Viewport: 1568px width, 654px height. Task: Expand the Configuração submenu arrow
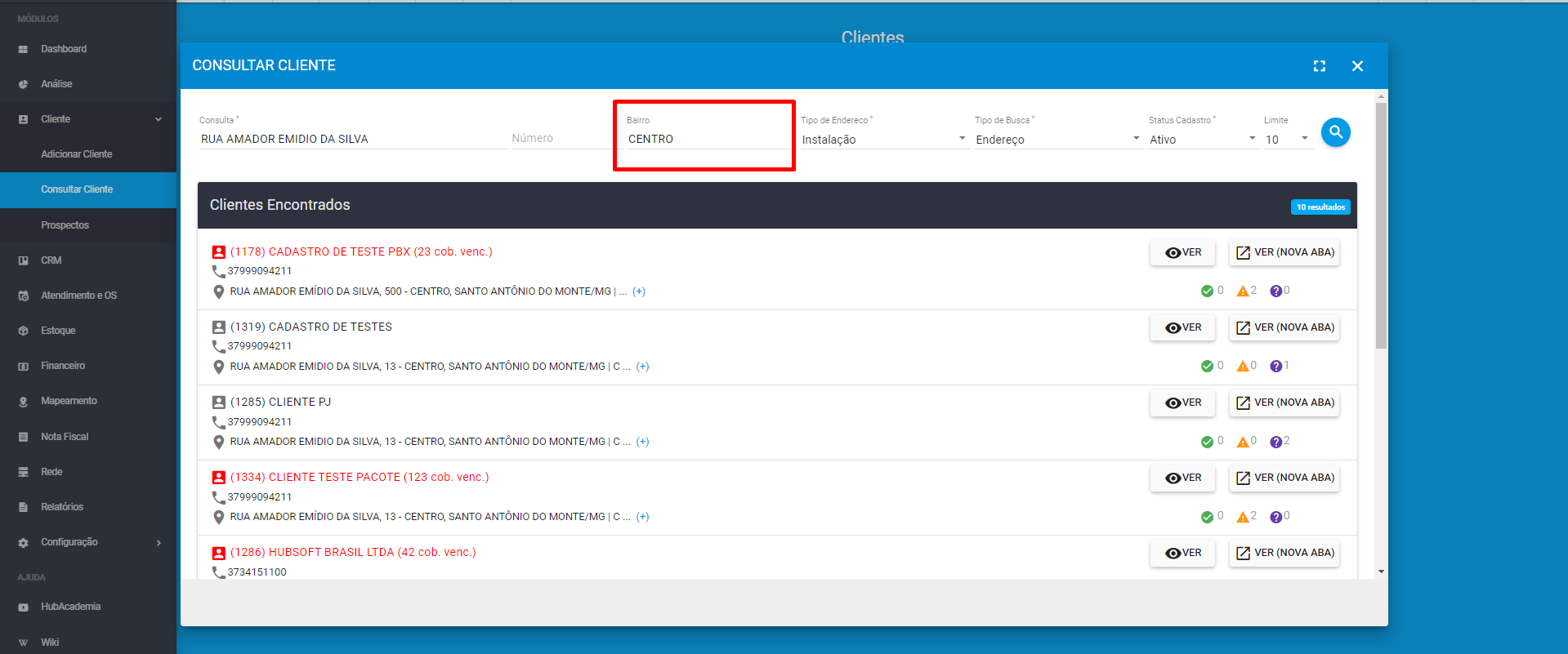[x=159, y=542]
